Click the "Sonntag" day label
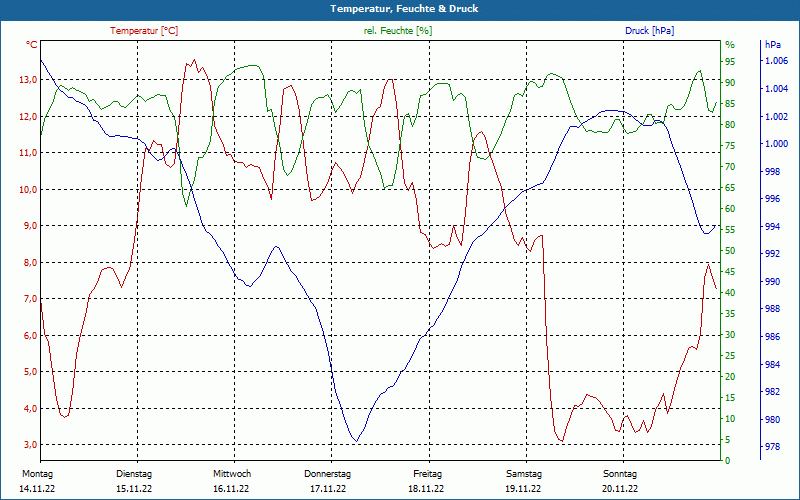The width and height of the screenshot is (800, 500). [x=620, y=474]
